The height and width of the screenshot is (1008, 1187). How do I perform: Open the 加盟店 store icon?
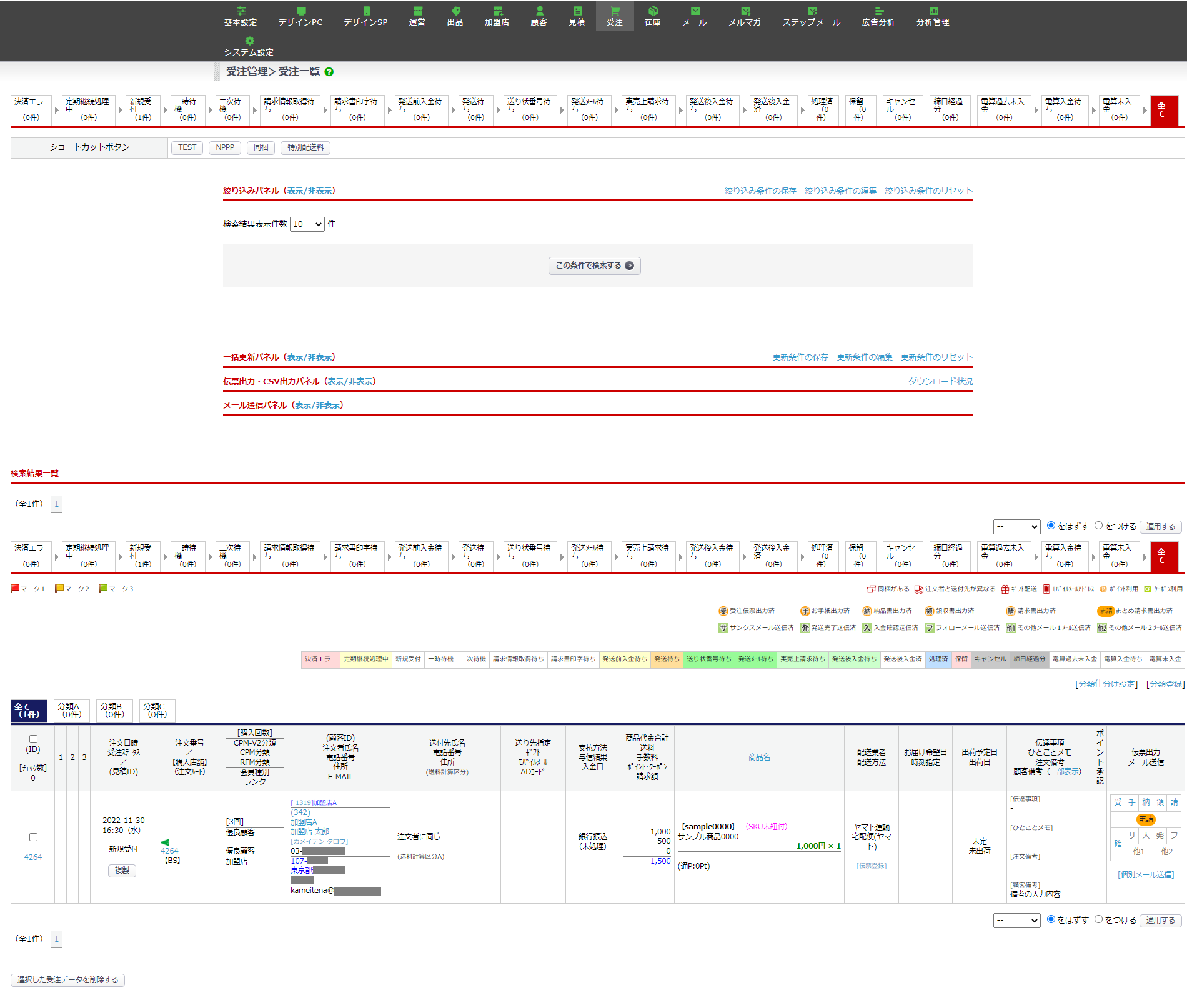(497, 11)
